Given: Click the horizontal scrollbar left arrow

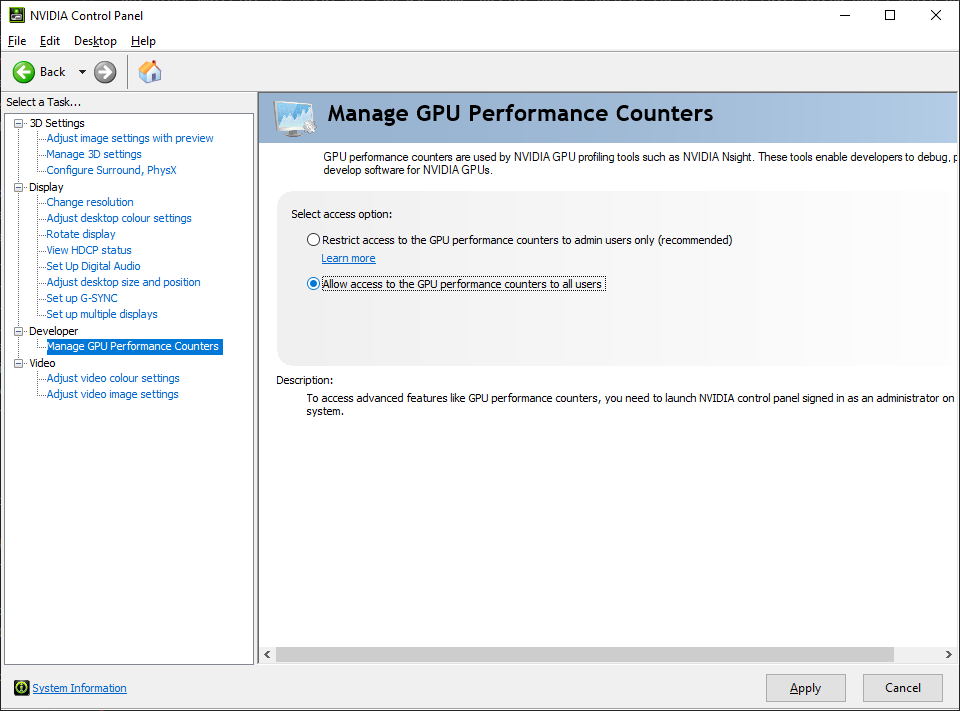Looking at the screenshot, I should pos(268,654).
